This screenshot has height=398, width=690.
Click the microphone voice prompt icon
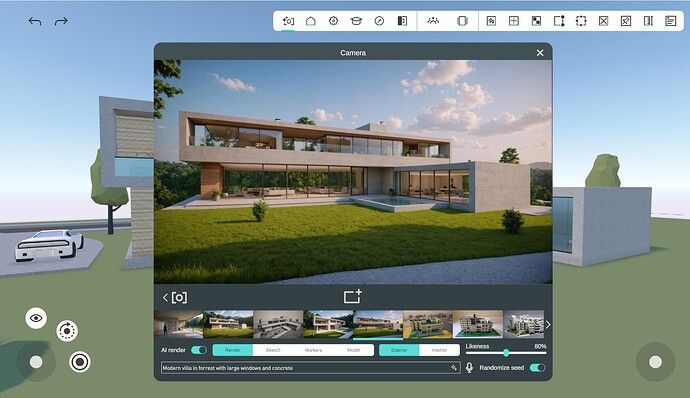pos(470,367)
